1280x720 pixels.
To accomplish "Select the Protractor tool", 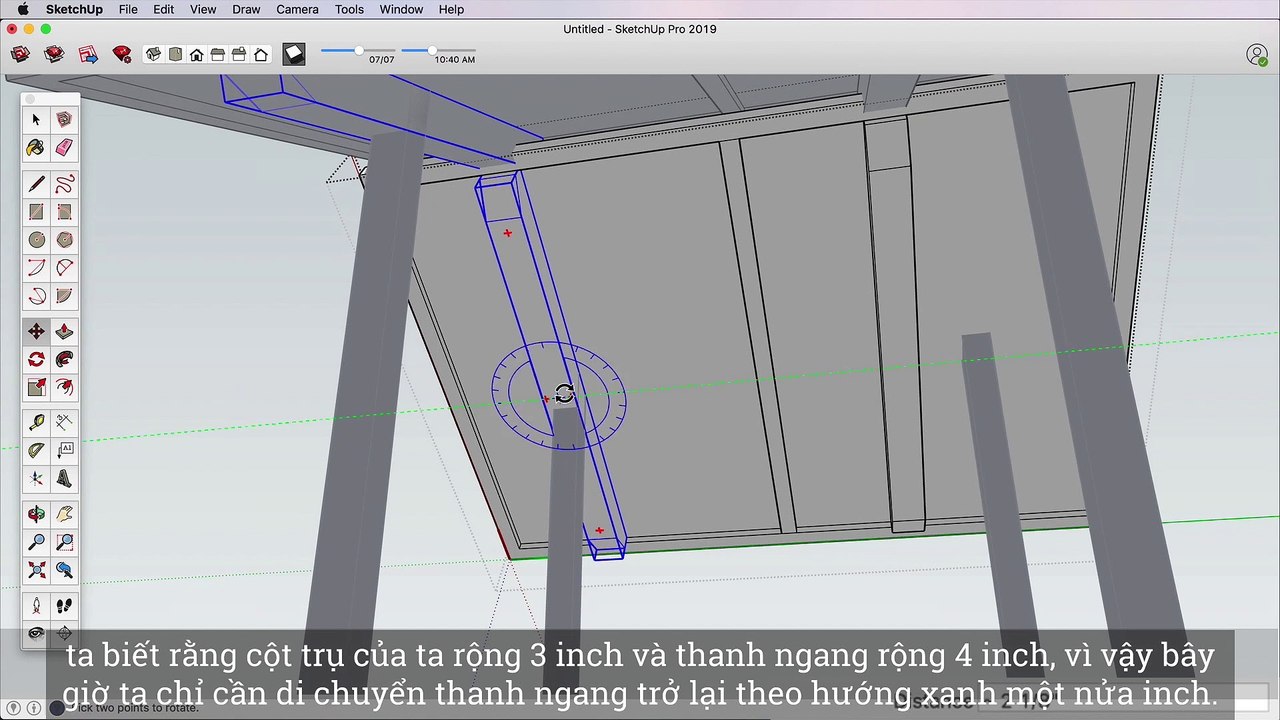I will click(36, 450).
